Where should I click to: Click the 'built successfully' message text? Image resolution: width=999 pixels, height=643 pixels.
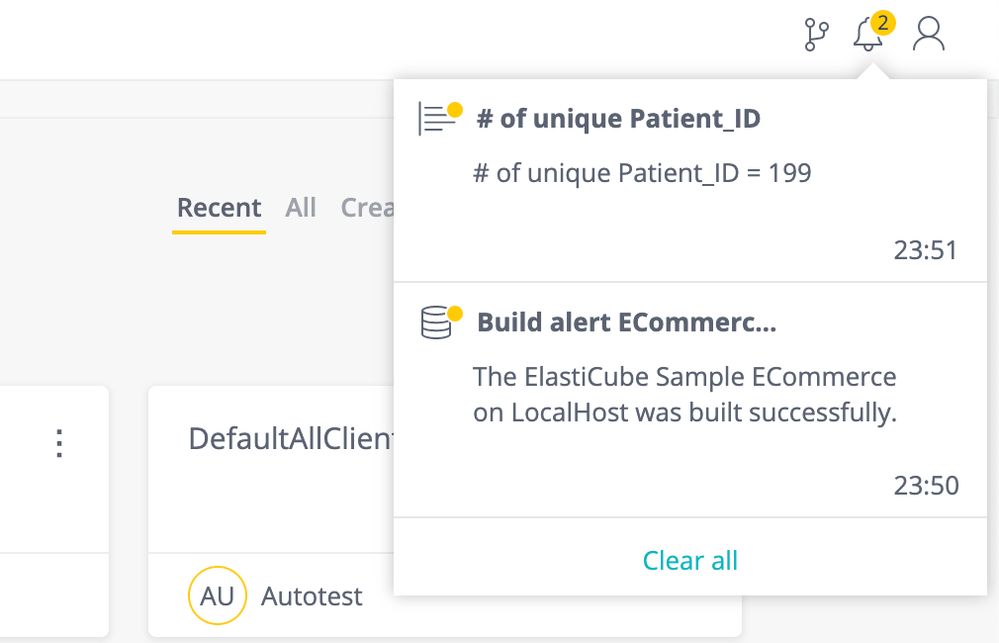(x=684, y=395)
